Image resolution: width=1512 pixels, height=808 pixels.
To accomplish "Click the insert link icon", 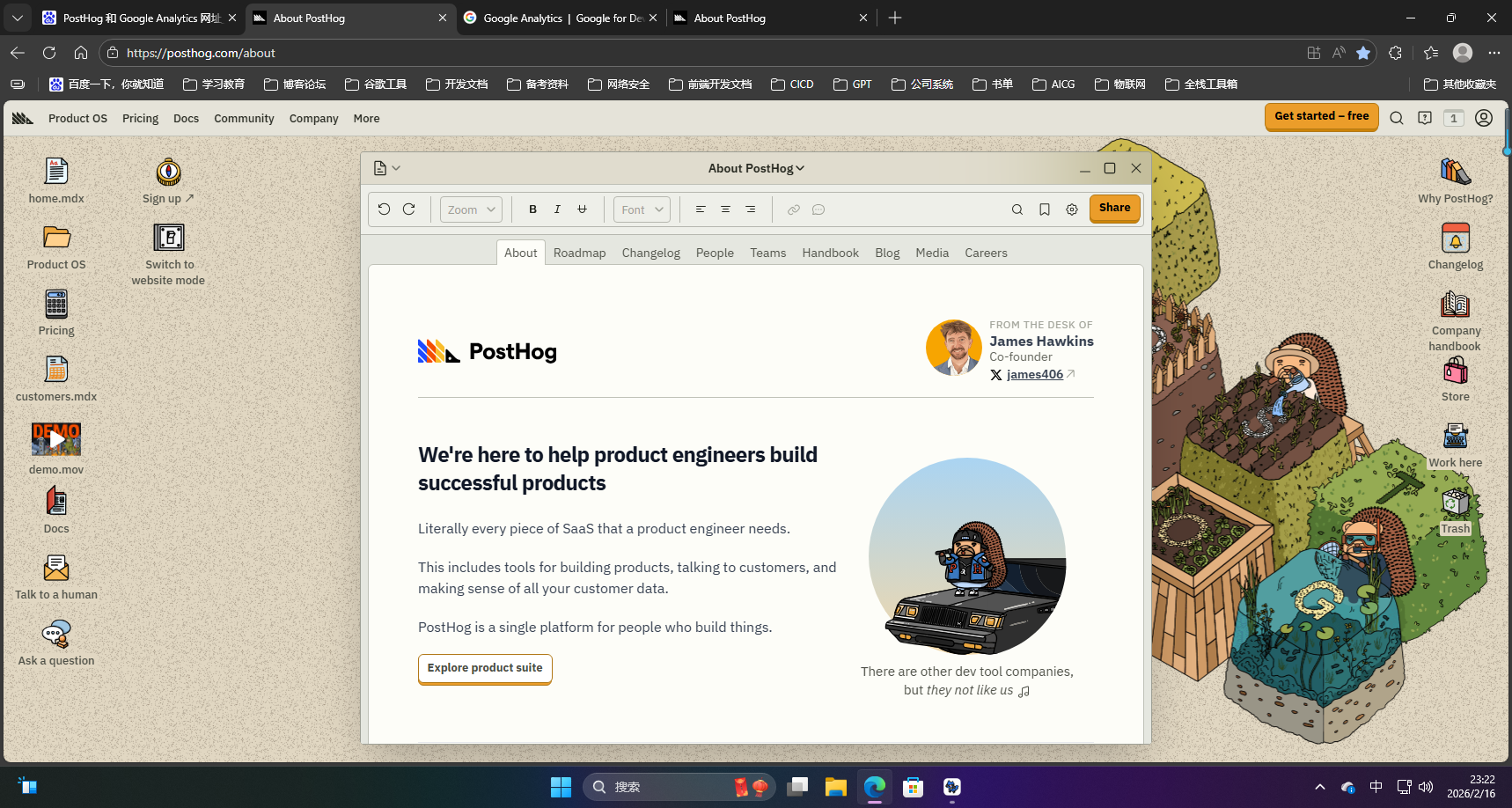I will [x=794, y=209].
